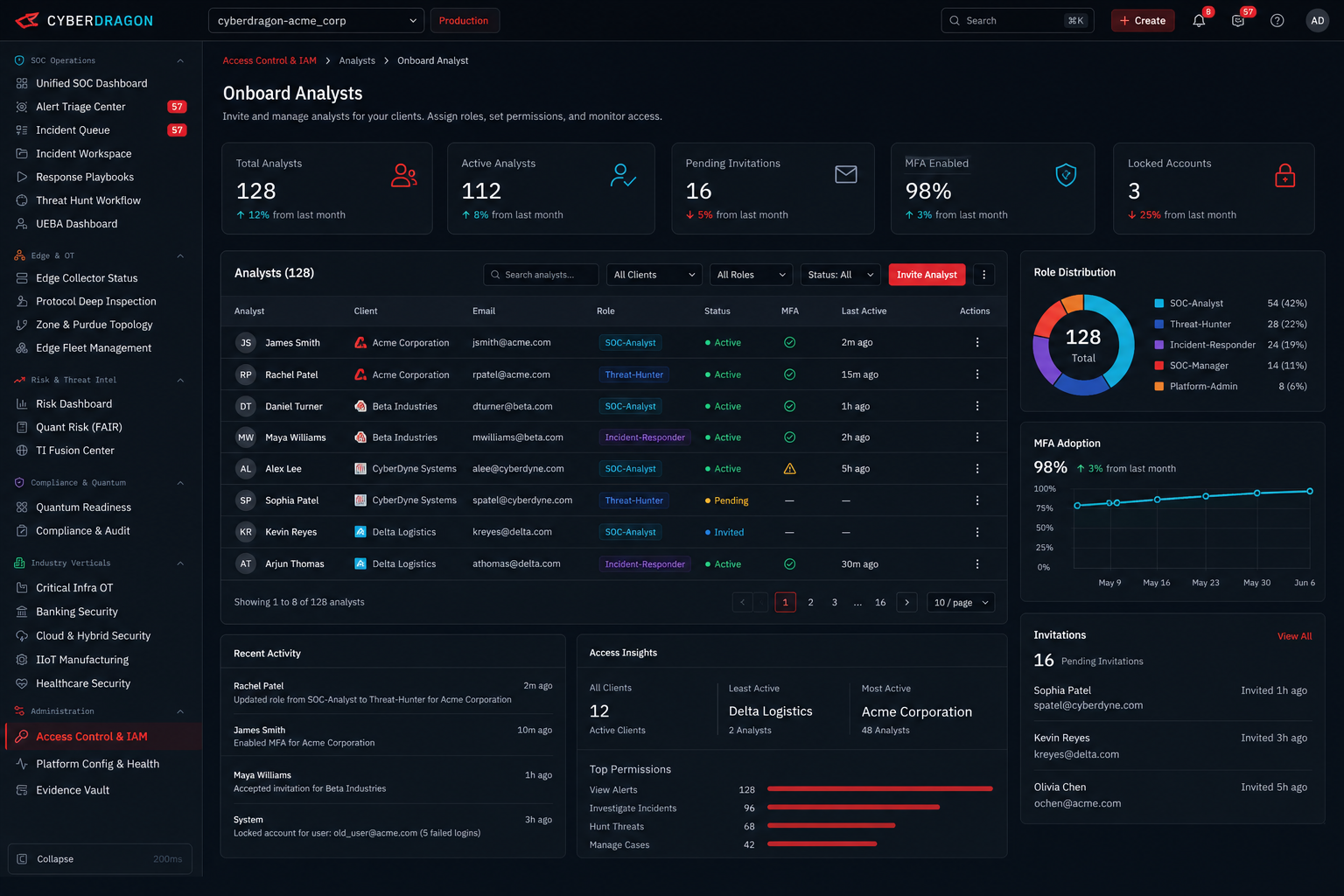The width and height of the screenshot is (1344, 896).
Task: Change the 10 / page size dropdown
Action: coord(961,602)
